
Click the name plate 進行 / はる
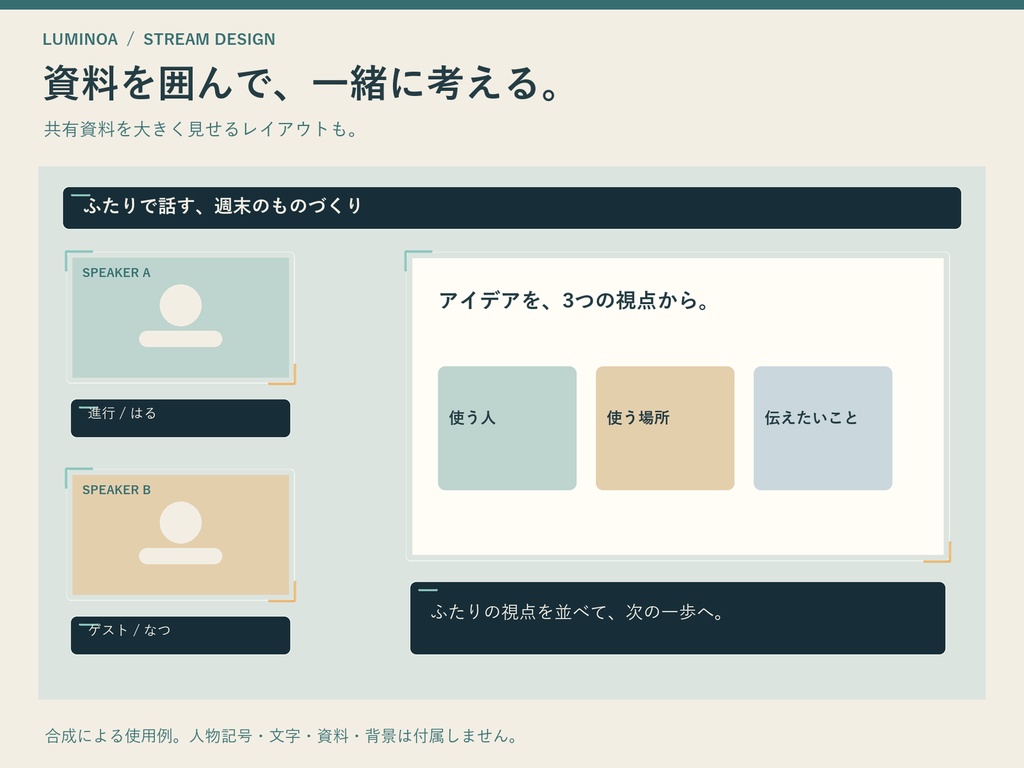point(180,418)
